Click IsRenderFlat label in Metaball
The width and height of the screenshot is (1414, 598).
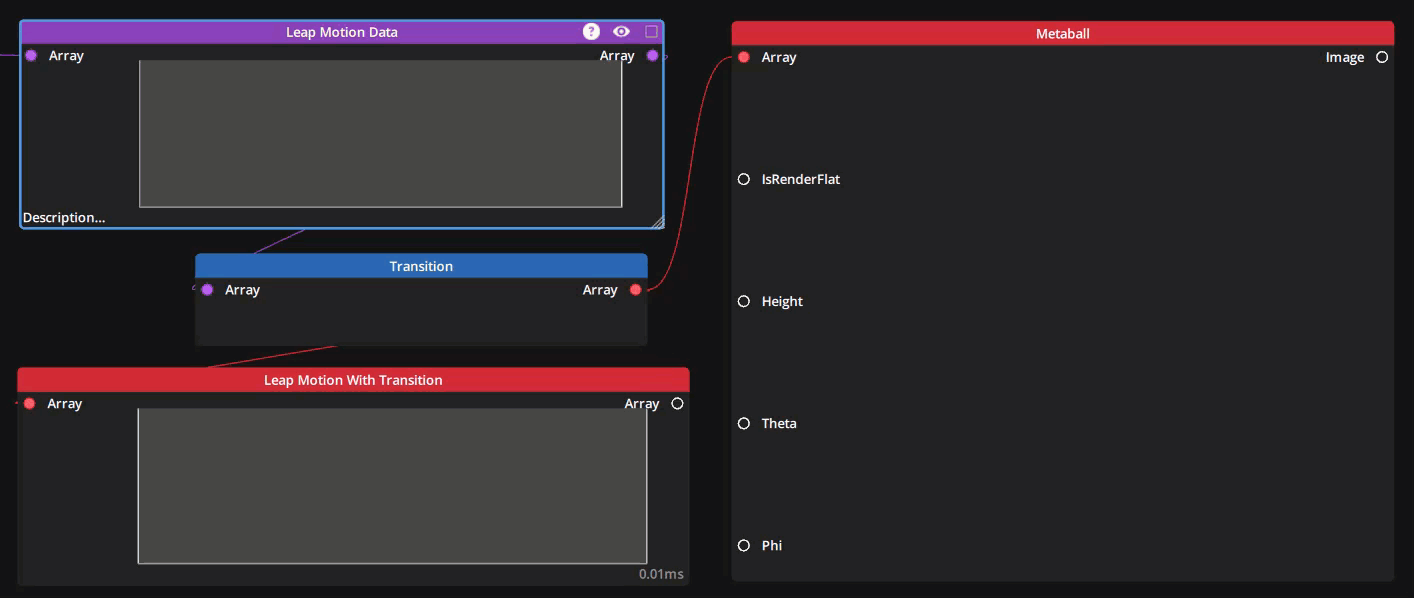(801, 180)
